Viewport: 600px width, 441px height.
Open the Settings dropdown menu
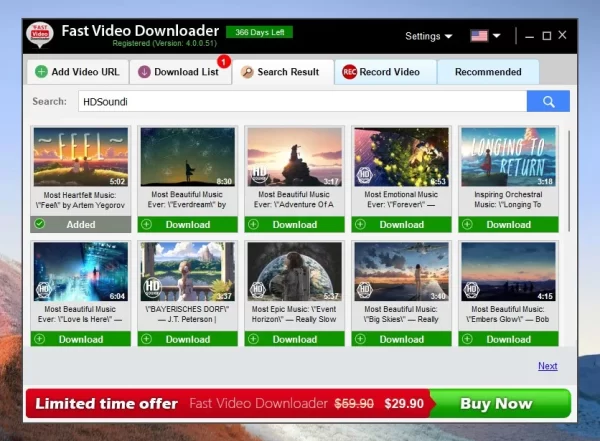point(429,36)
